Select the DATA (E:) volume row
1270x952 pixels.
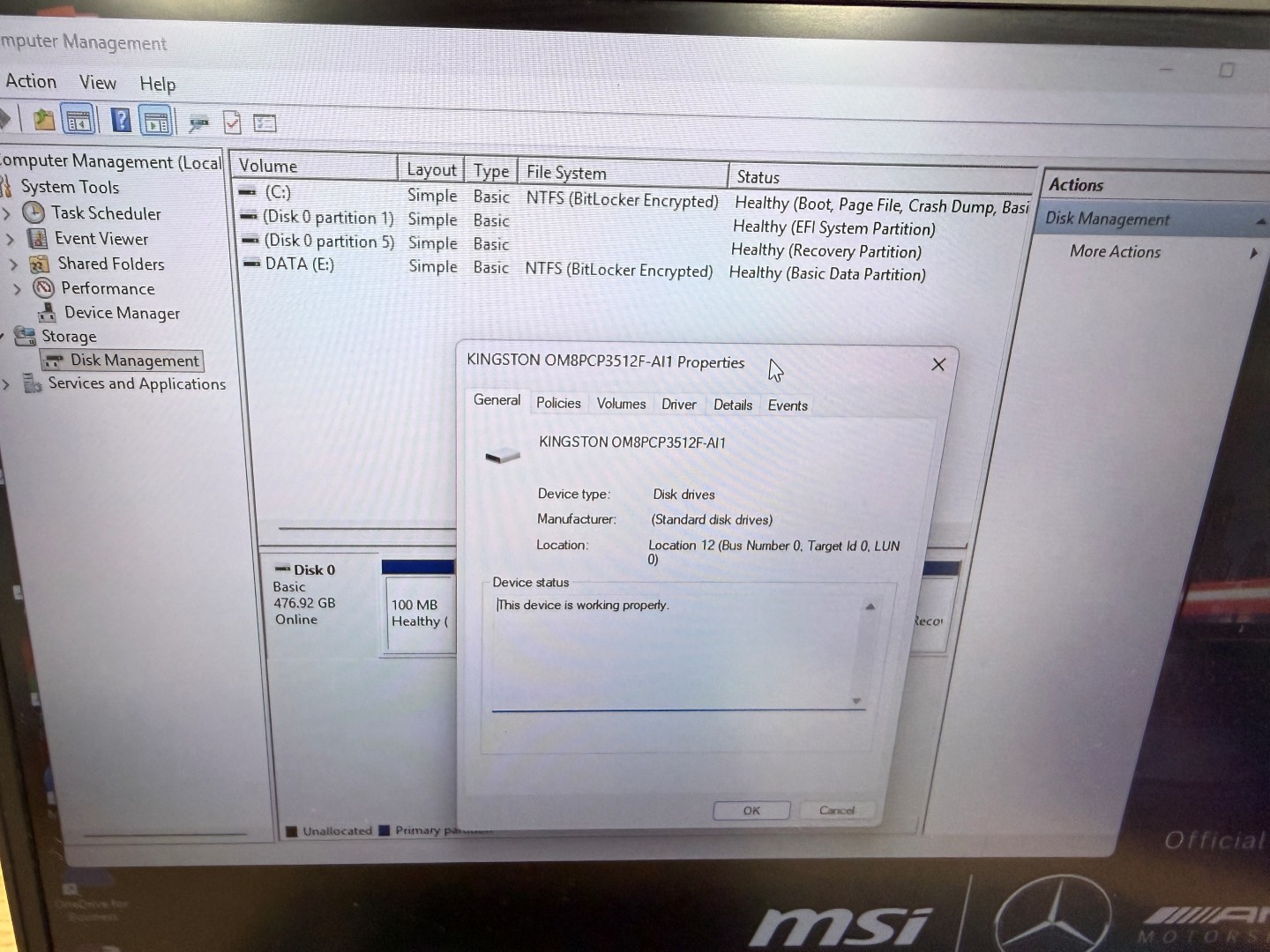pos(300,264)
